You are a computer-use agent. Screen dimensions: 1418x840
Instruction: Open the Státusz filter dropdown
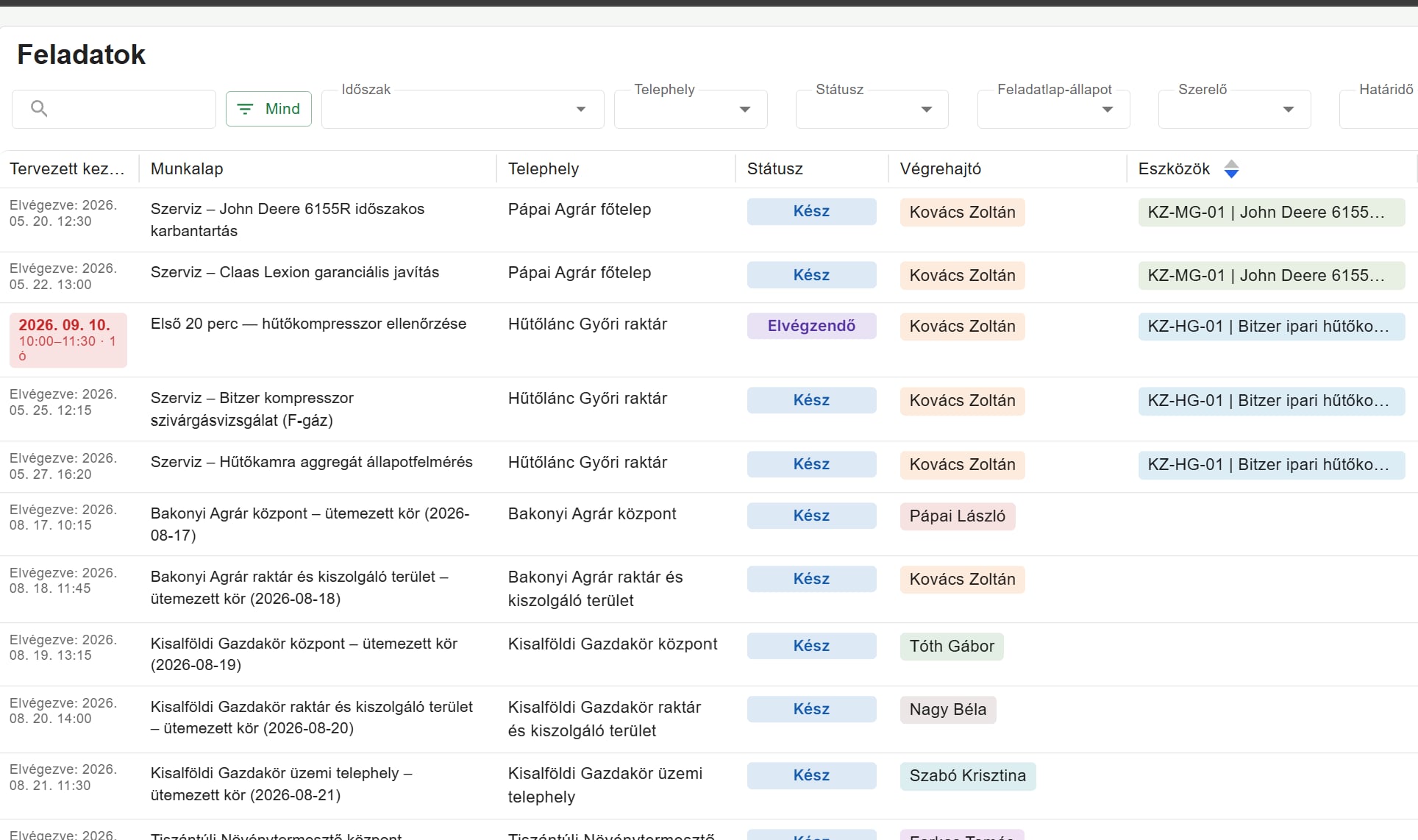click(x=872, y=109)
